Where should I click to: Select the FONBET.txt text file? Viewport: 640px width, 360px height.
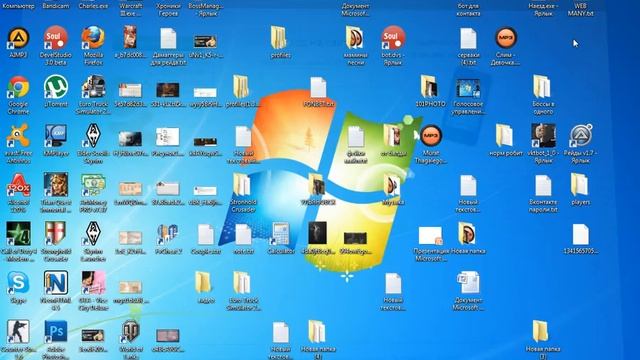point(318,87)
